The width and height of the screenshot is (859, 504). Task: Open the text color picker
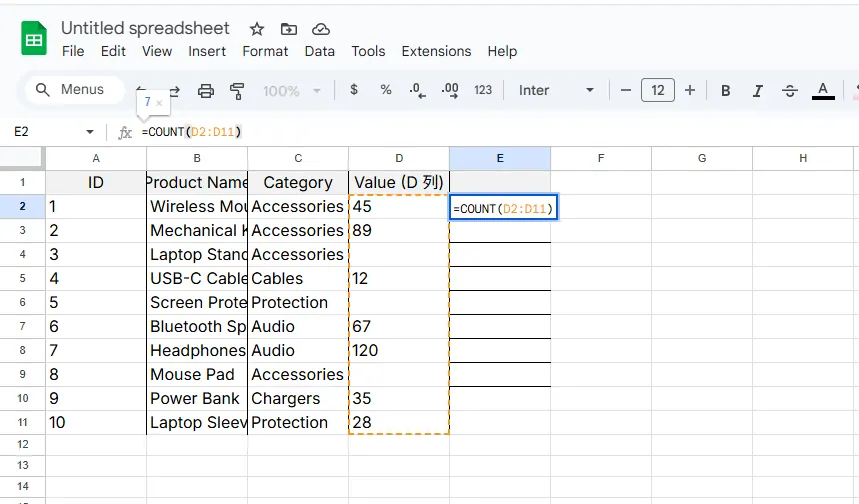pyautogui.click(x=823, y=90)
